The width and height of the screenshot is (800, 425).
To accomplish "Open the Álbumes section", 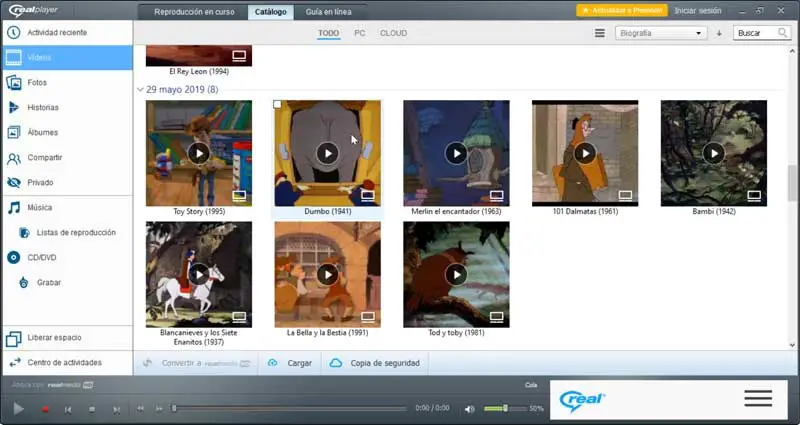I will [66, 133].
